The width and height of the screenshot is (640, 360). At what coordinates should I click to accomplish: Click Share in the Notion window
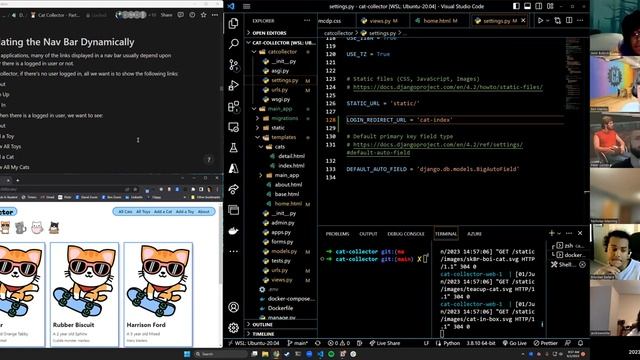pos(166,15)
